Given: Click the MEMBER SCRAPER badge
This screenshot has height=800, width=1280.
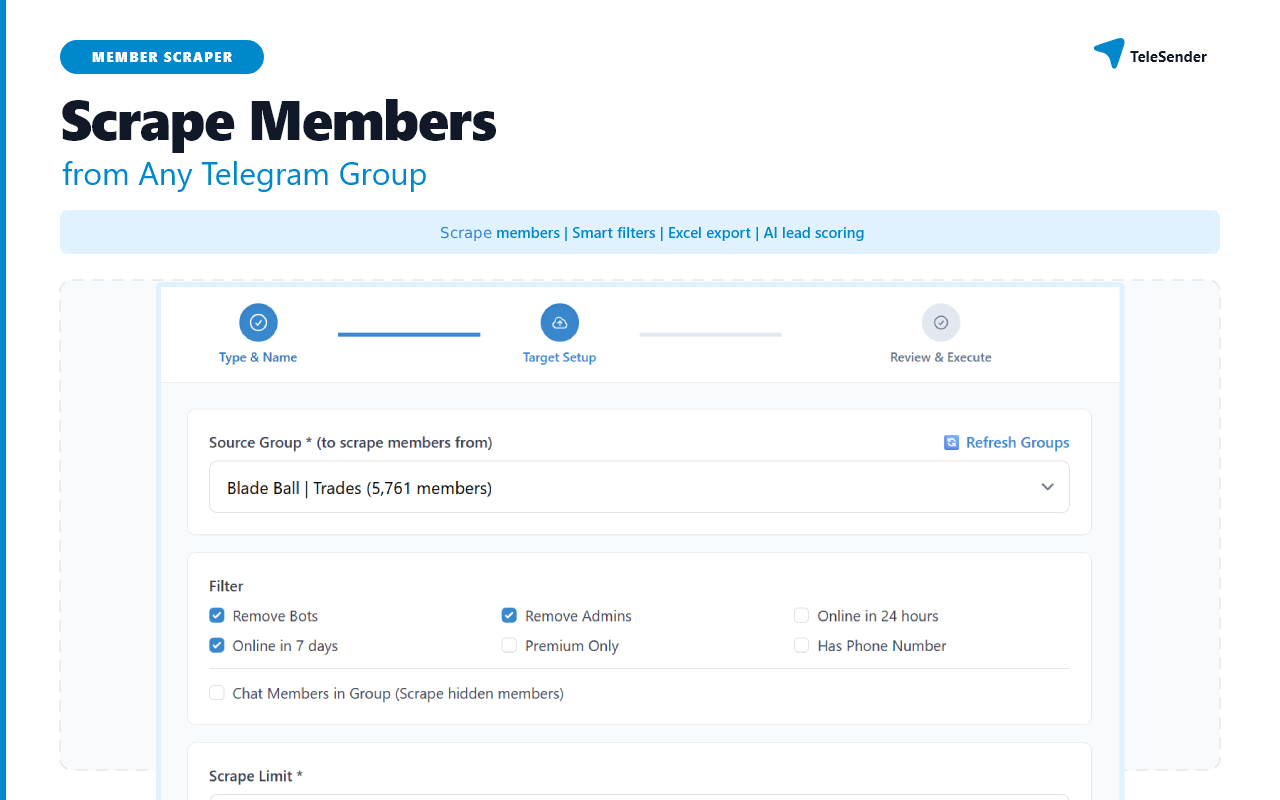Looking at the screenshot, I should tap(162, 57).
